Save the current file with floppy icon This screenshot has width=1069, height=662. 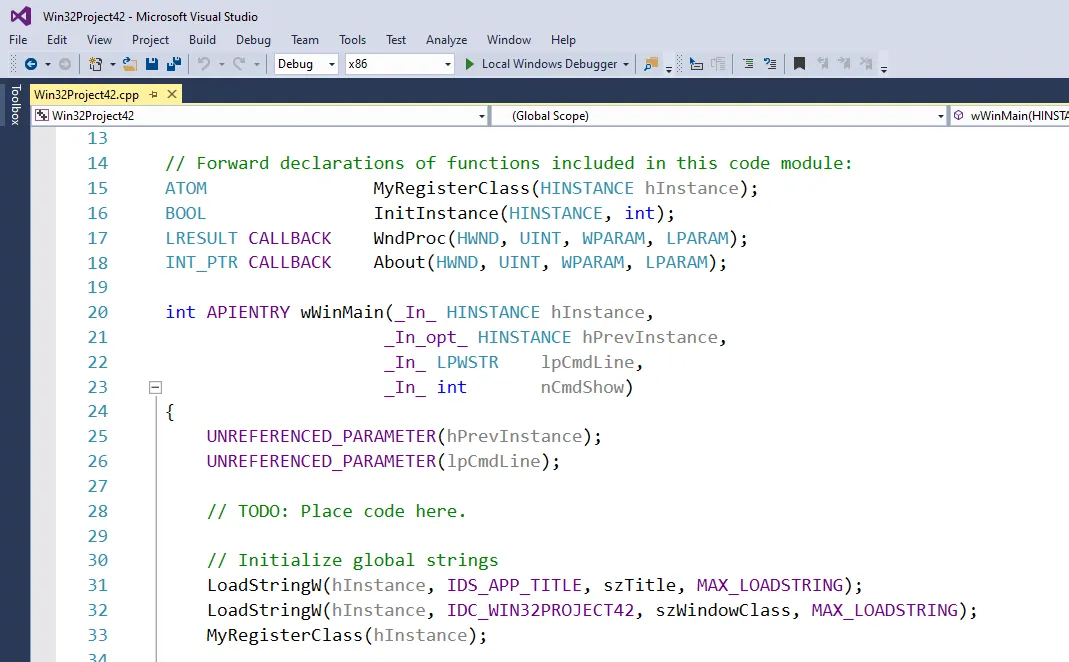152,64
